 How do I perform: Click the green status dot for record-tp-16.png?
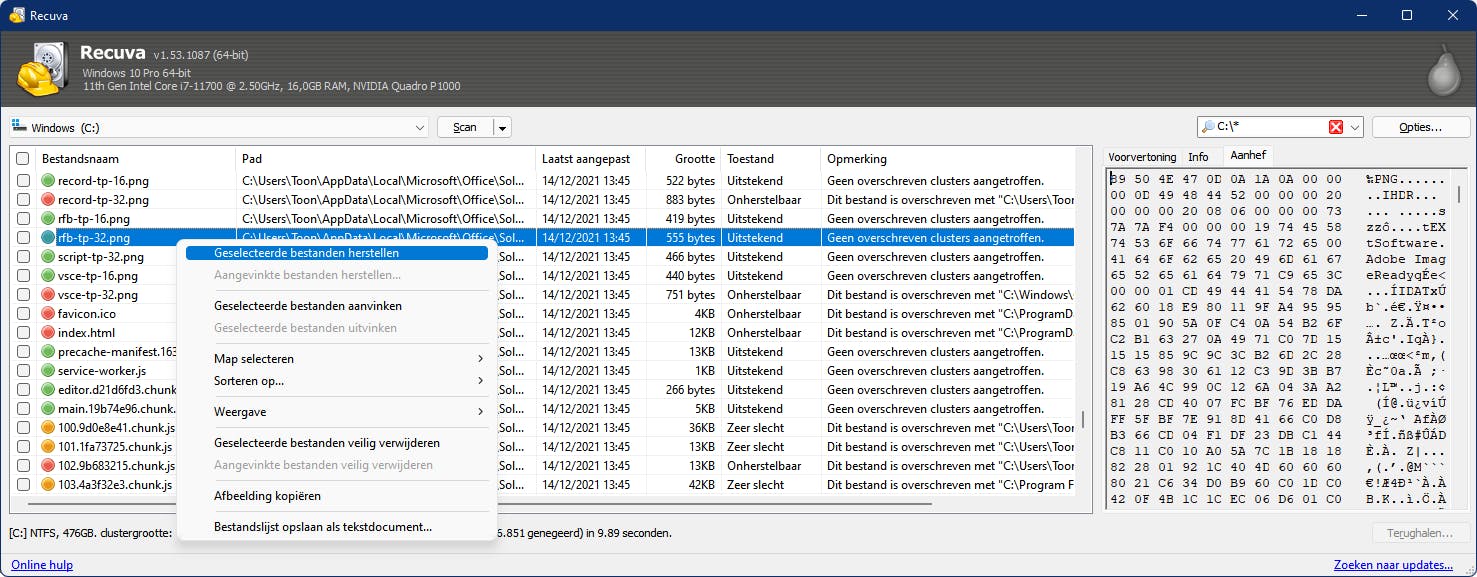(x=48, y=181)
